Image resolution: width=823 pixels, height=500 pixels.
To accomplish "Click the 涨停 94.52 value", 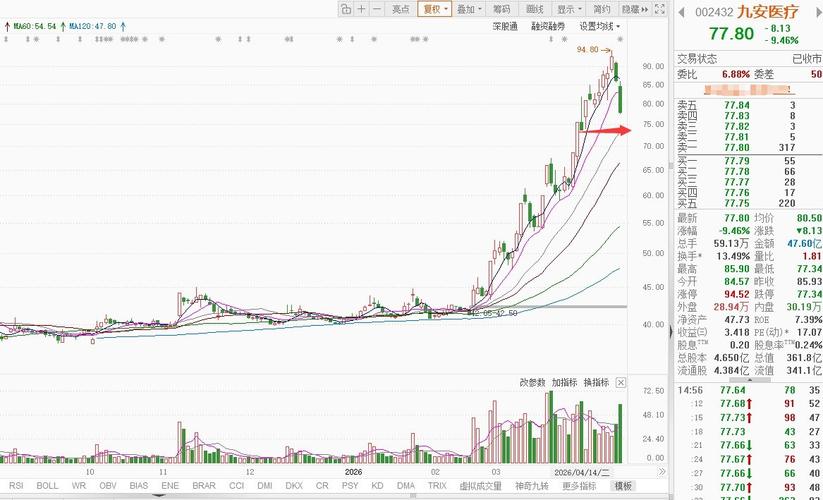I will (736, 294).
